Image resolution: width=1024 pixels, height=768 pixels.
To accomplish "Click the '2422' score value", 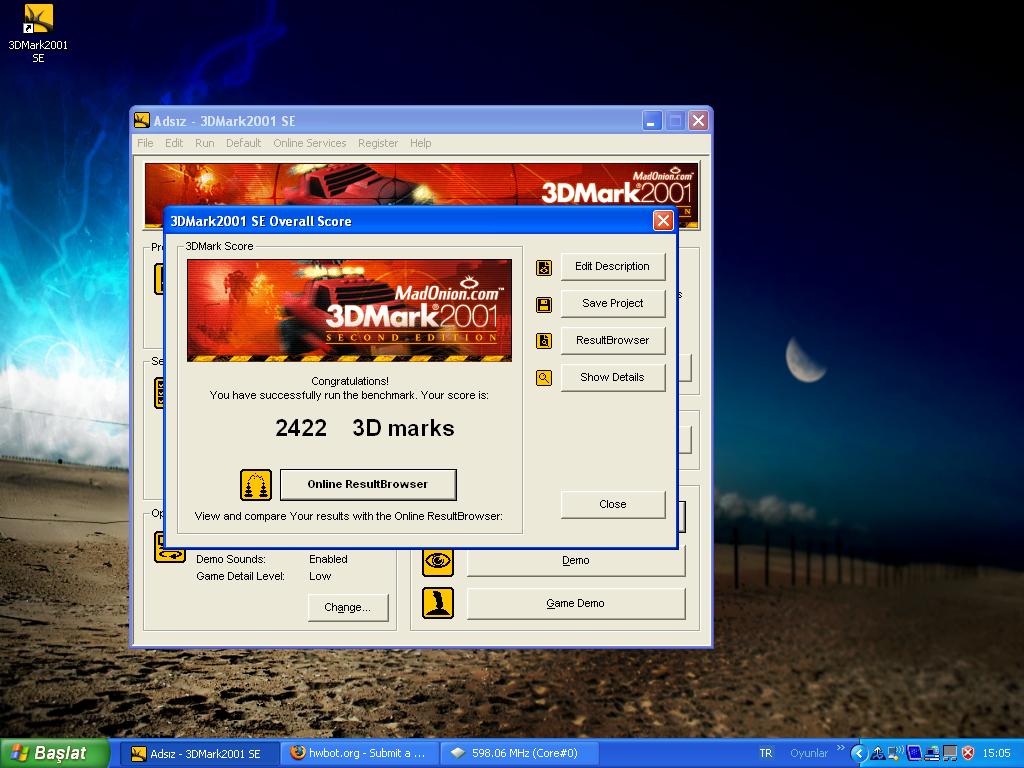I will coord(300,428).
